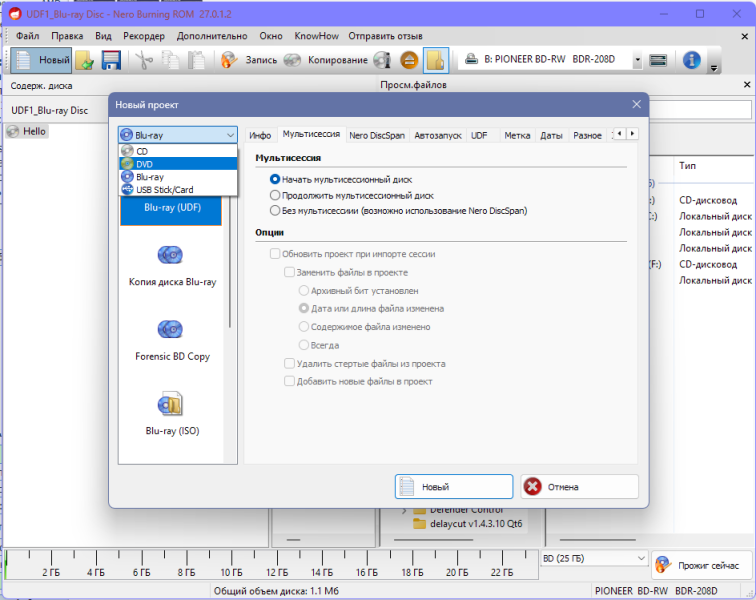Select Продолжить мультисессионный диск radio button

[275, 195]
